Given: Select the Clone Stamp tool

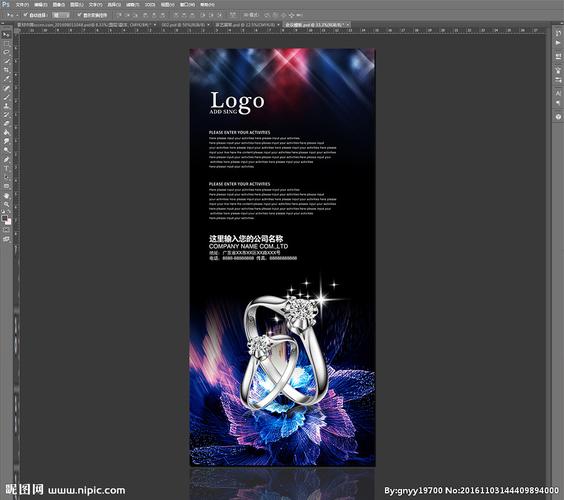Looking at the screenshot, I should (x=6, y=106).
